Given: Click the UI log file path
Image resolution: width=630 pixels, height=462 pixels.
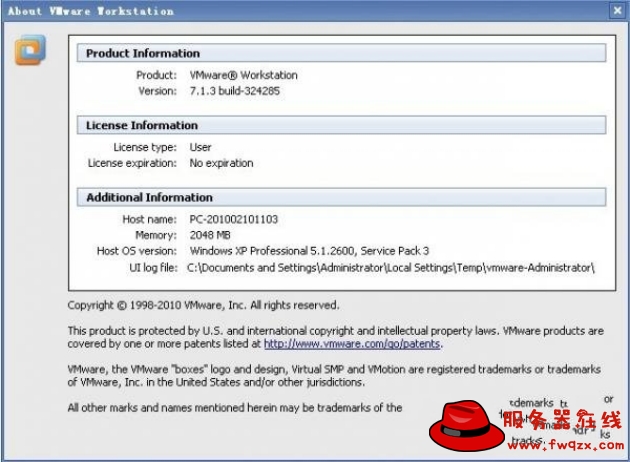Looking at the screenshot, I should tap(391, 268).
